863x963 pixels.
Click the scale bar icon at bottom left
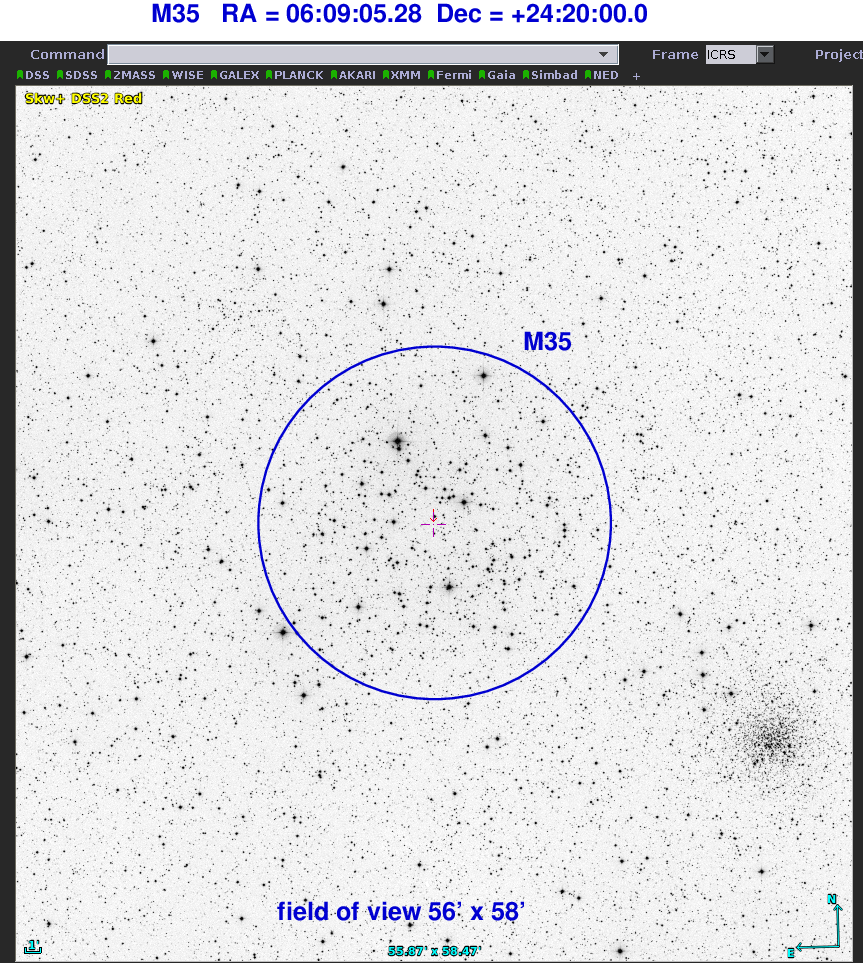[33, 946]
